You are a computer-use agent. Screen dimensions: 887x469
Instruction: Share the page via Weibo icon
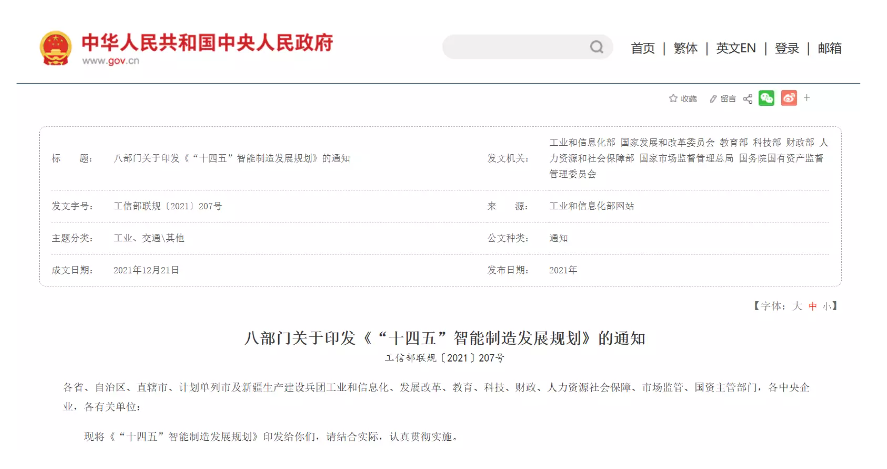coord(789,98)
